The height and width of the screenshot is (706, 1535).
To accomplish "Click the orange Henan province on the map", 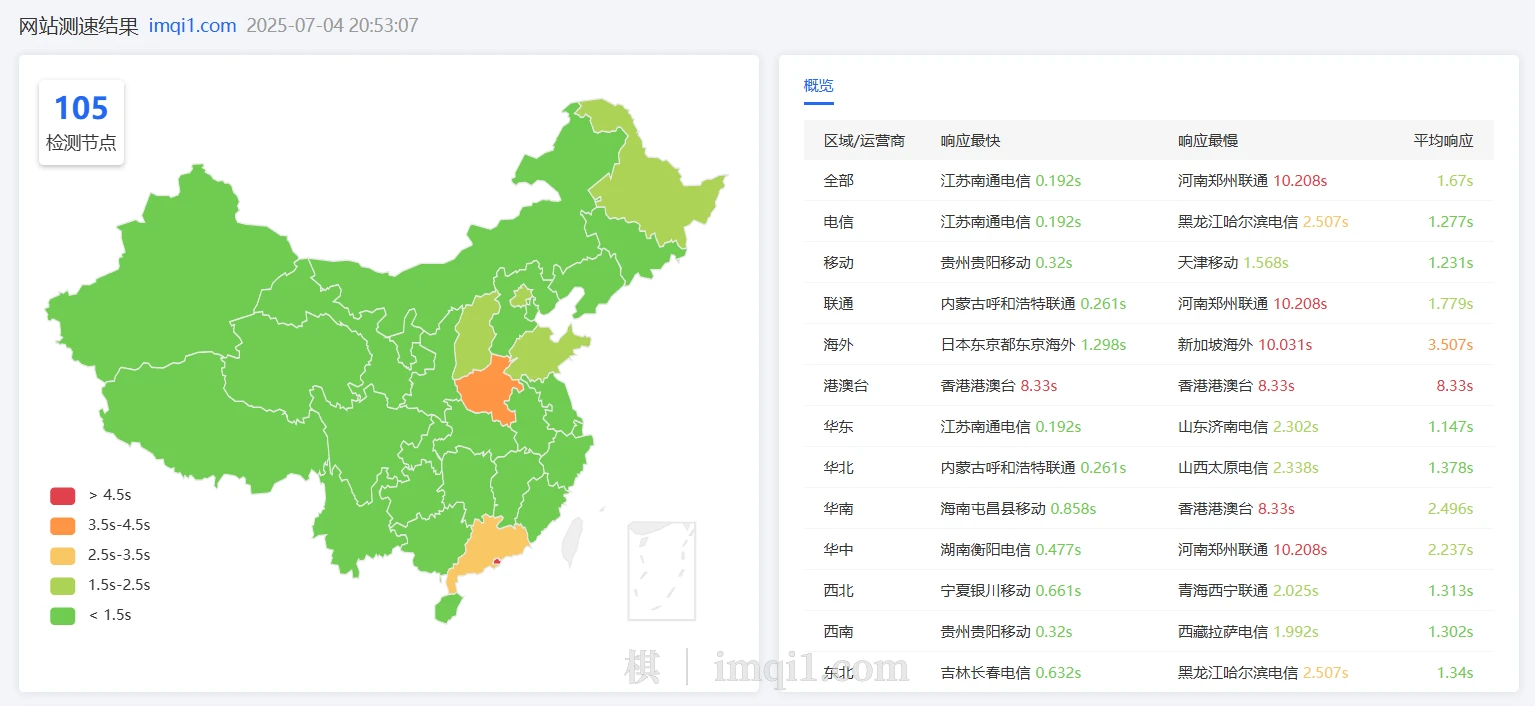I will pos(487,391).
